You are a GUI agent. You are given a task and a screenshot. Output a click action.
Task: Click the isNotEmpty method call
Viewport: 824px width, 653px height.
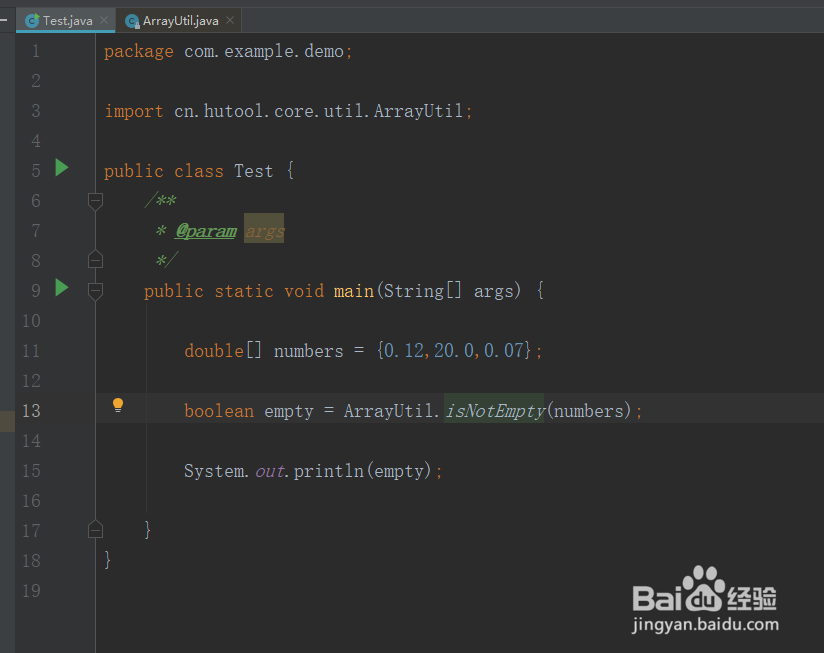pos(495,410)
